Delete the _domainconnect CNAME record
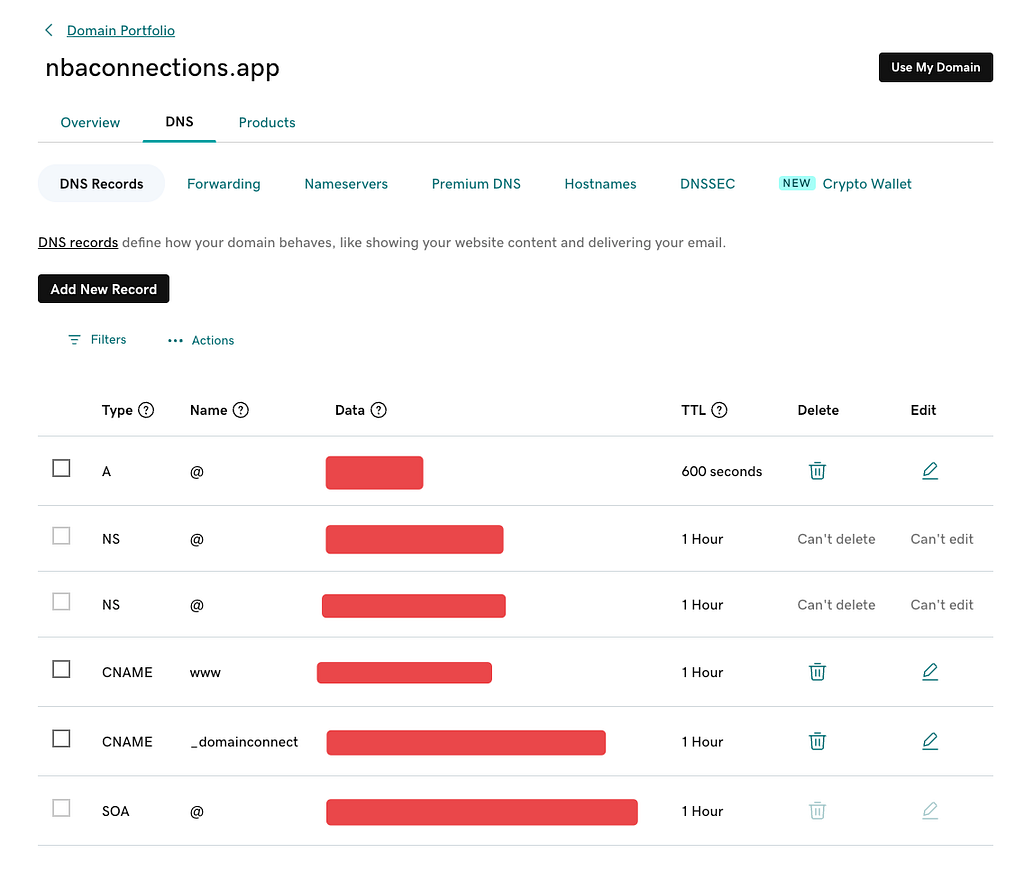This screenshot has width=1024, height=873. [x=817, y=742]
